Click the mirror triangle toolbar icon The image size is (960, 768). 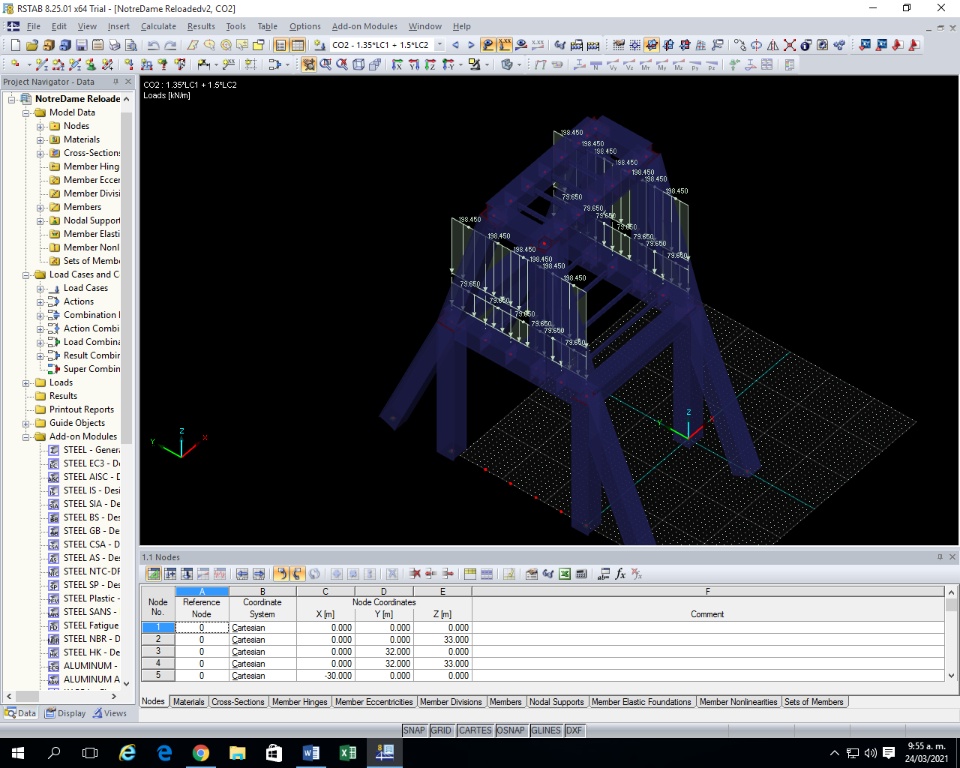click(x=773, y=45)
